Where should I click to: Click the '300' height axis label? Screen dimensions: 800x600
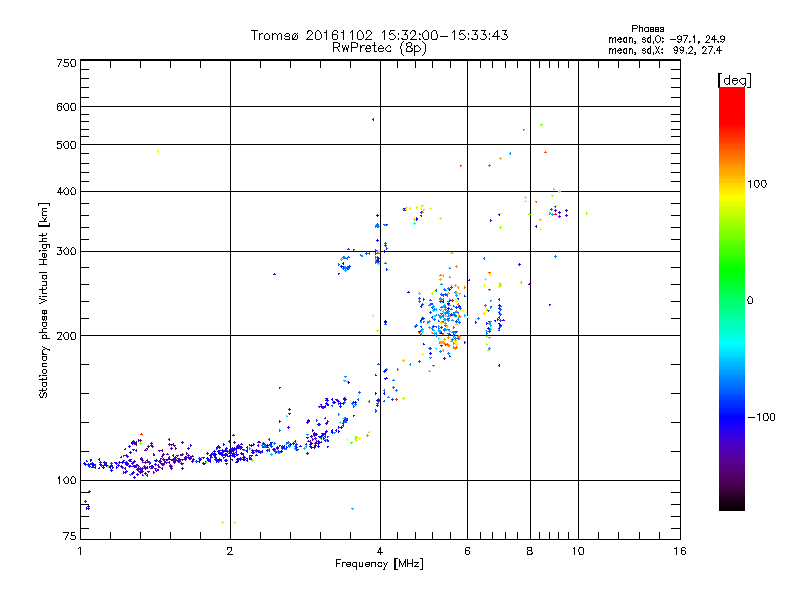[x=66, y=251]
